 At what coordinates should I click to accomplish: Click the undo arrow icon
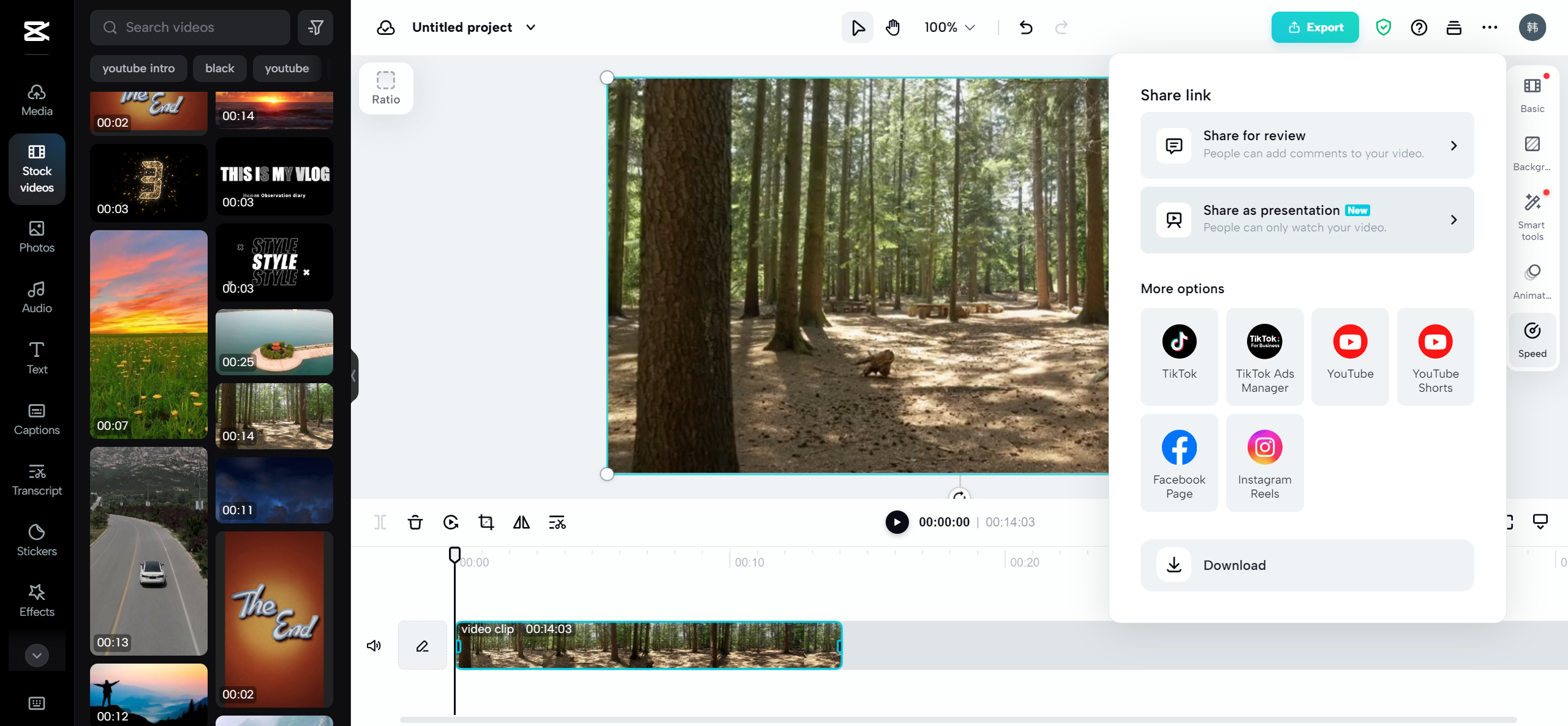1026,28
